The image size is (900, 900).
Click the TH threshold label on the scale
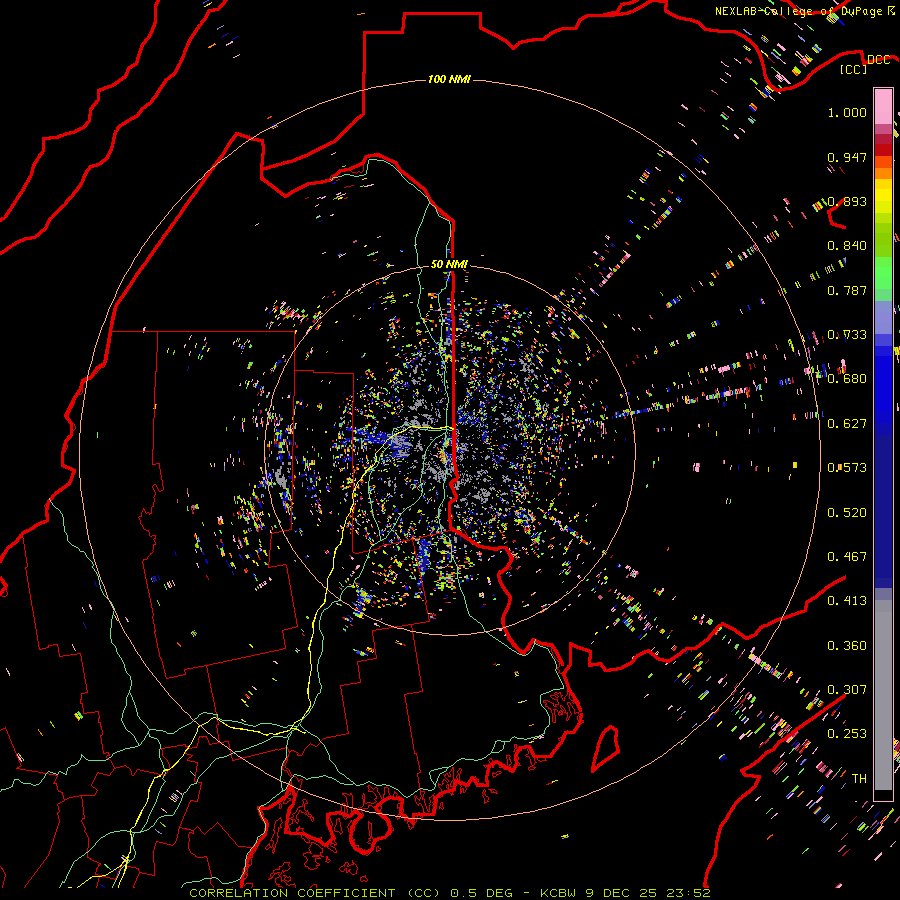[859, 779]
